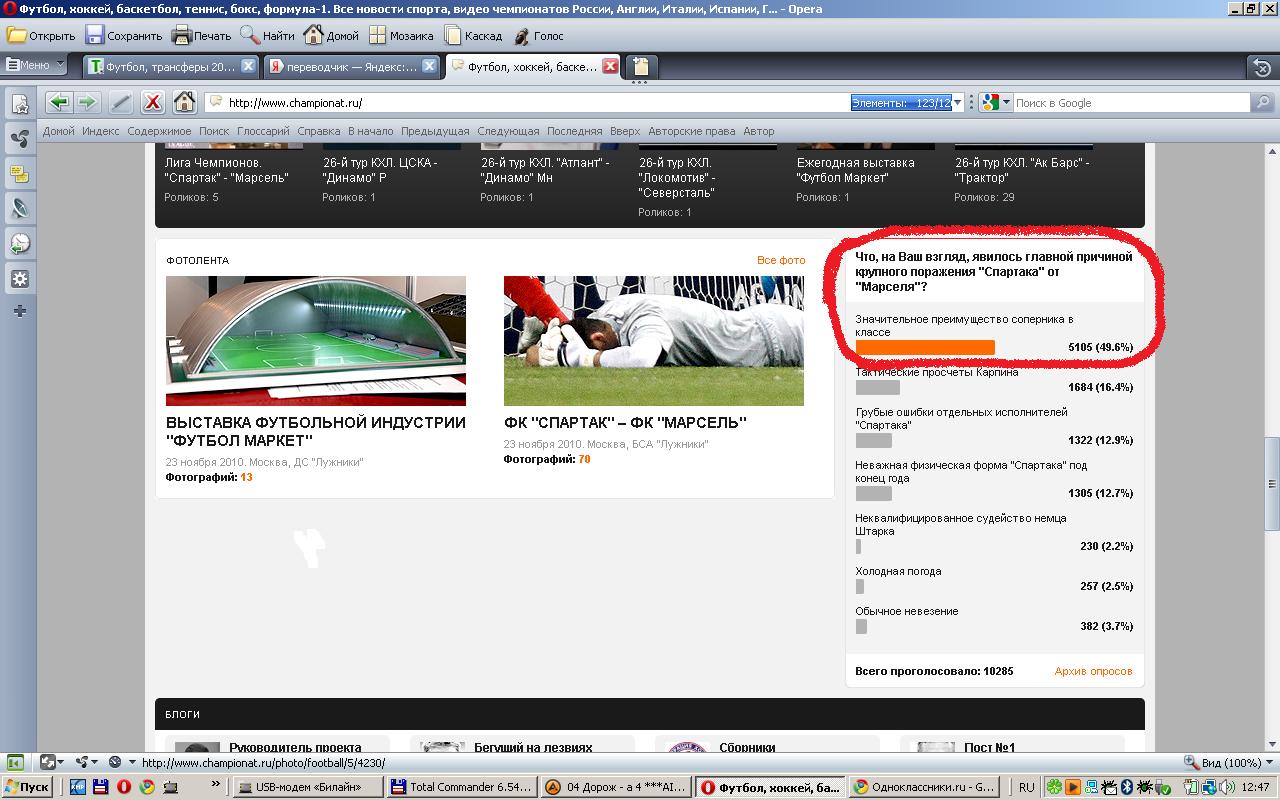
Task: Run search with the magnifier beside the Google field
Action: 1262,102
